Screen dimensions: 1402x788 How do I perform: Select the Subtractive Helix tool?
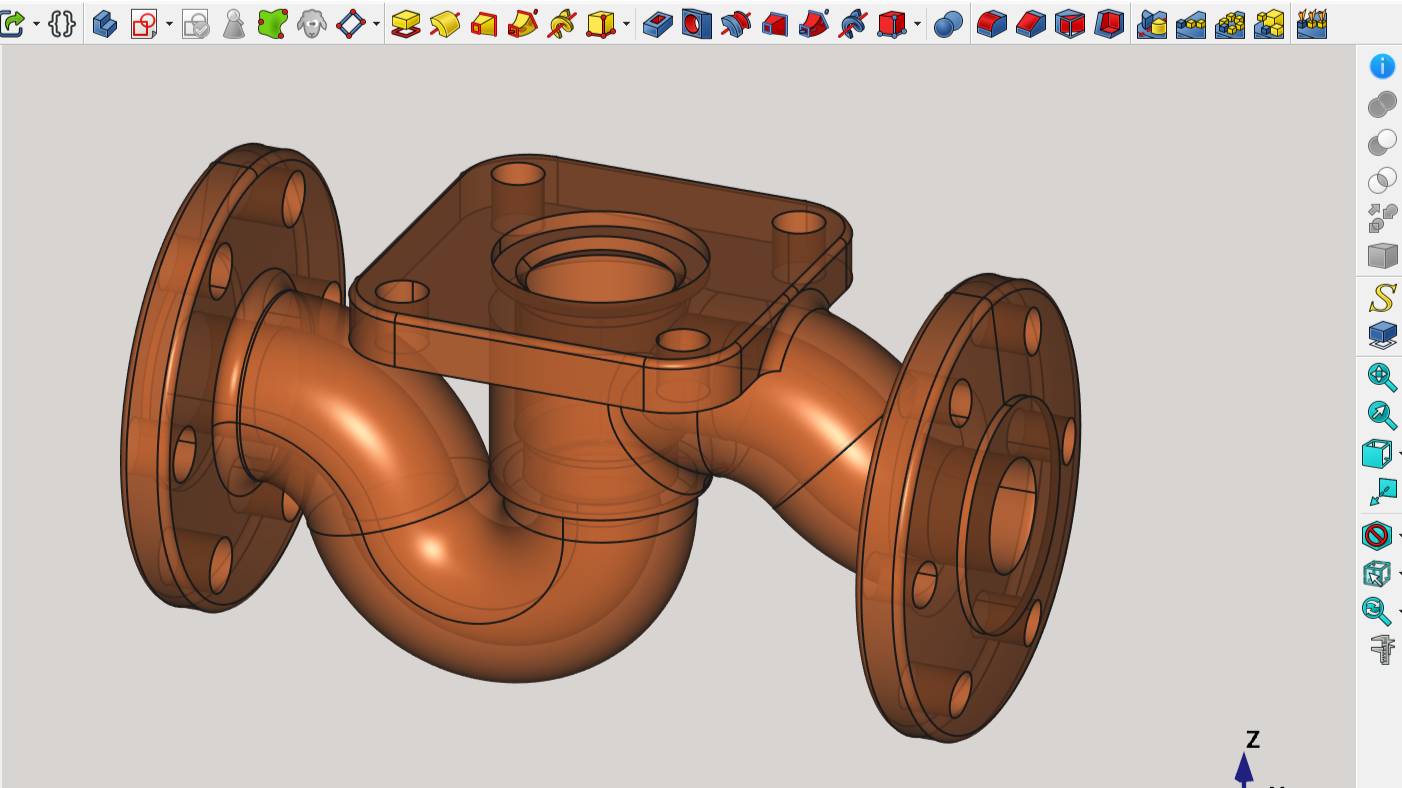[x=852, y=23]
